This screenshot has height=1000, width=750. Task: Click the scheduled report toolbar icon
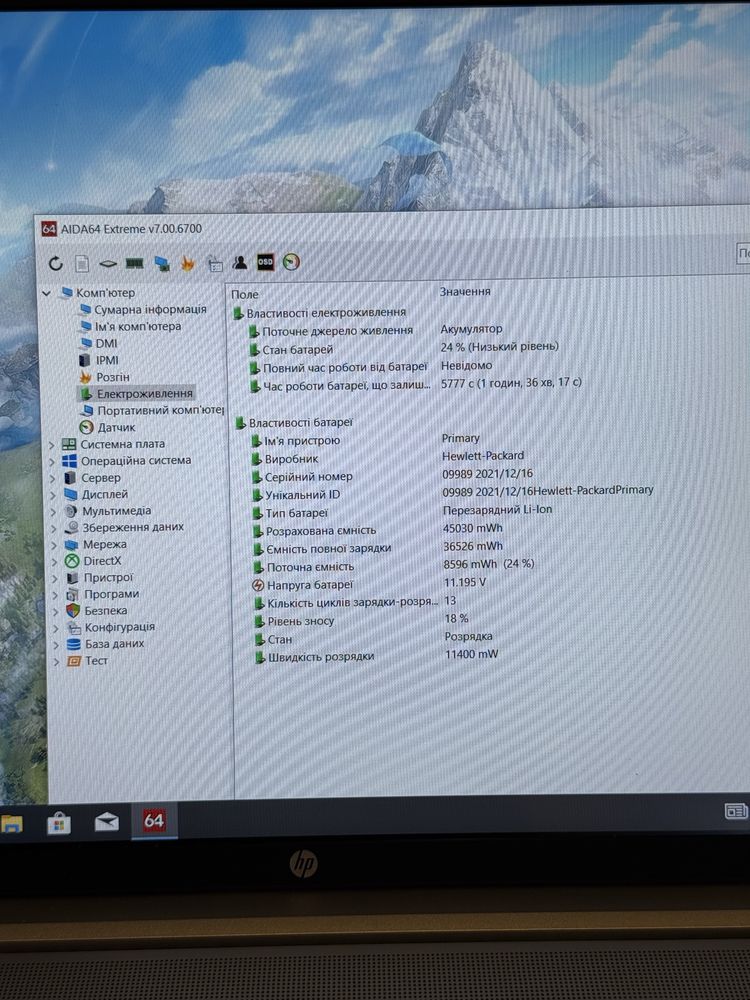tap(215, 263)
